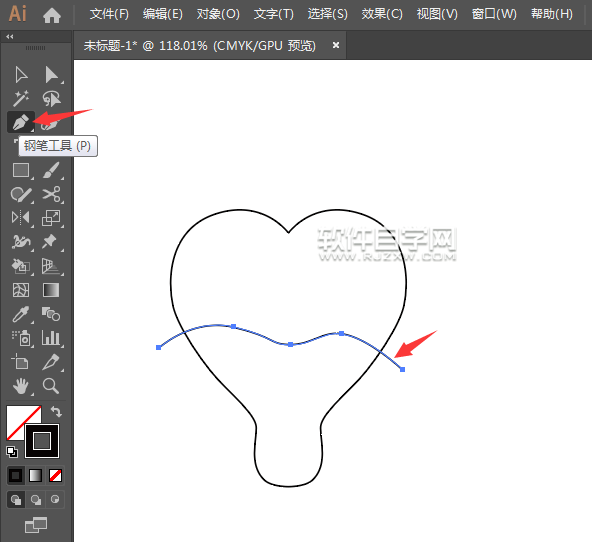Swap fill and stroke colors arrow
This screenshot has width=592, height=542.
coord(56,411)
